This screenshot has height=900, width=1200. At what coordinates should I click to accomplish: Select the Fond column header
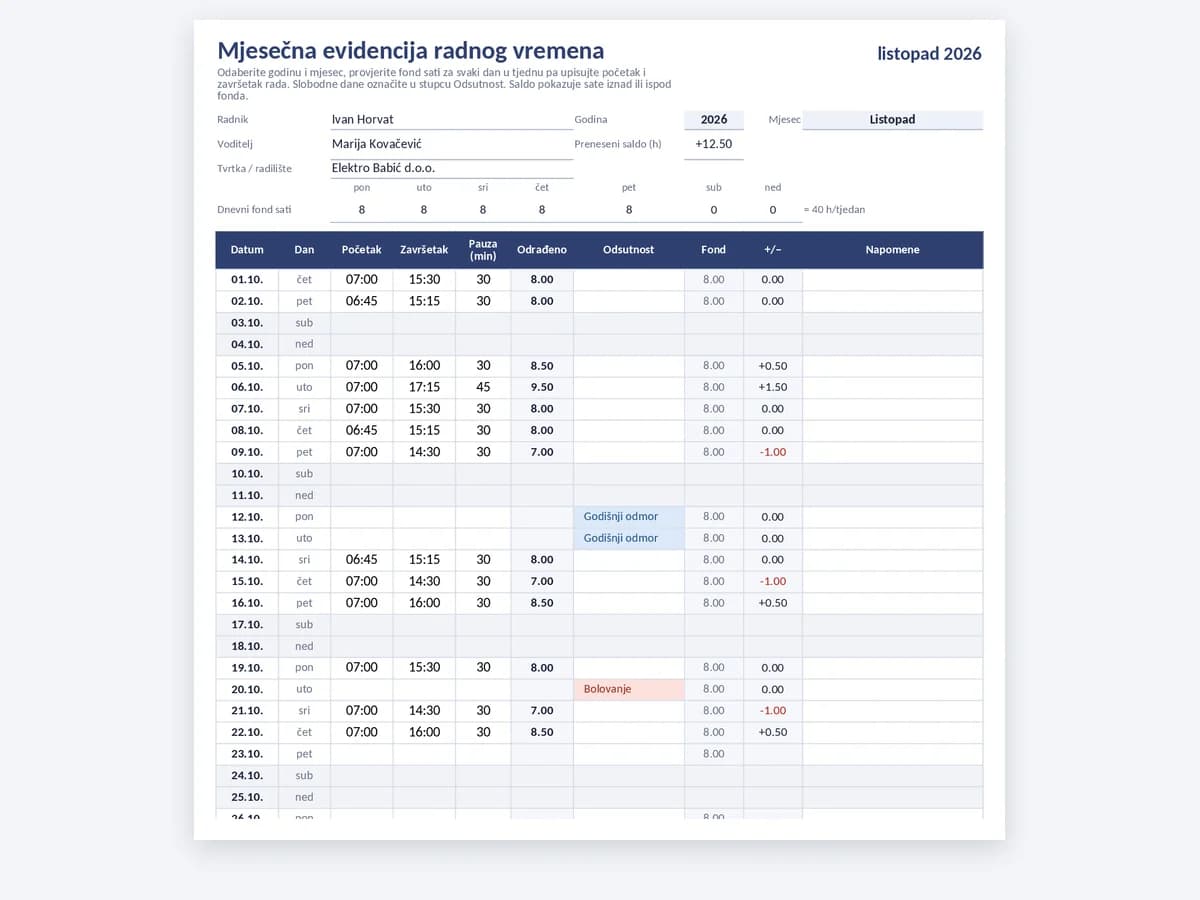point(714,250)
